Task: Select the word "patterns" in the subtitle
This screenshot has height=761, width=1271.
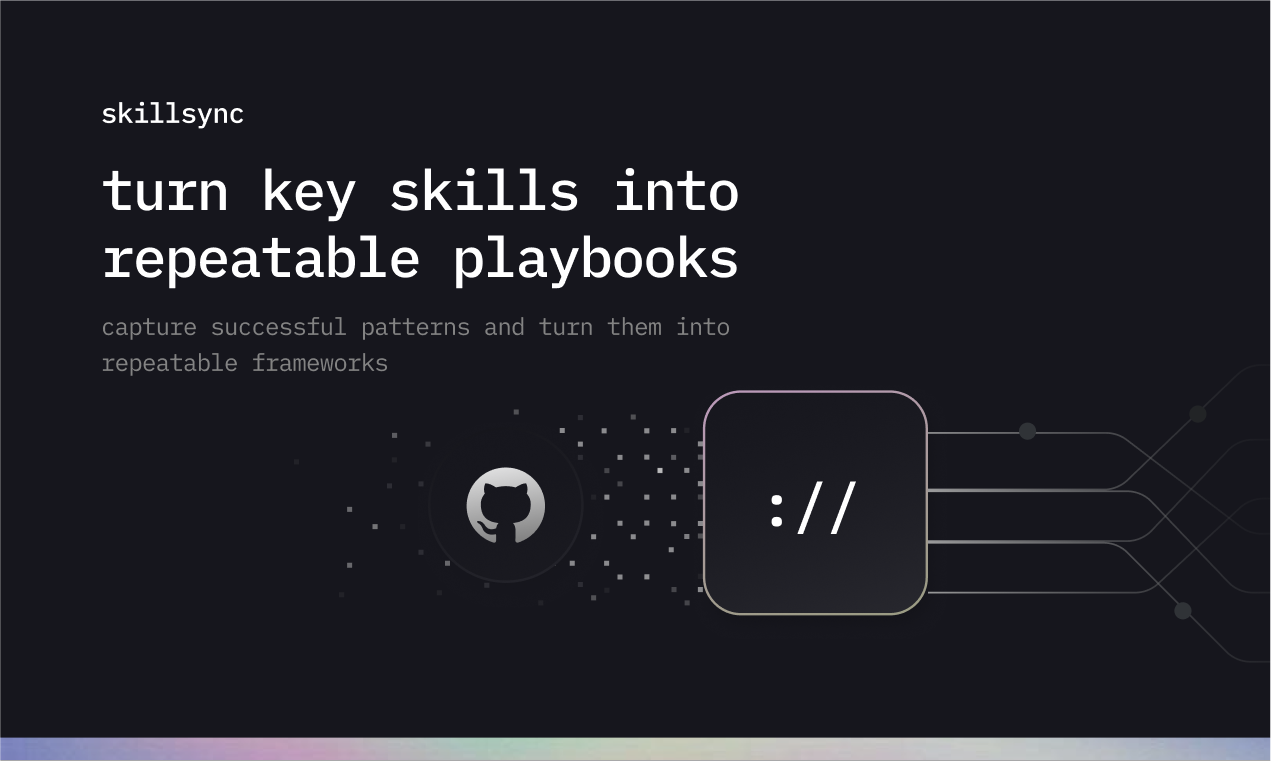Action: click(x=415, y=327)
